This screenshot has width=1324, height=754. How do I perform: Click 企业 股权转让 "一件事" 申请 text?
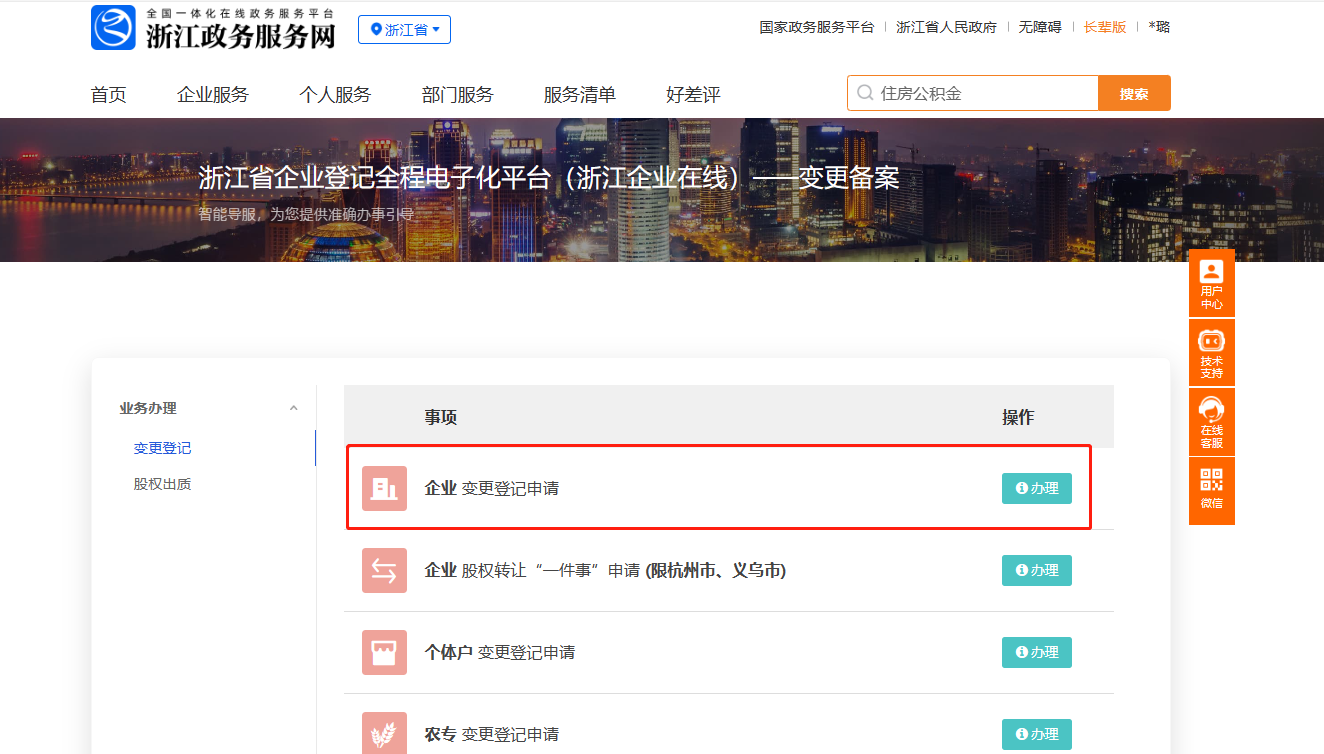click(x=605, y=571)
